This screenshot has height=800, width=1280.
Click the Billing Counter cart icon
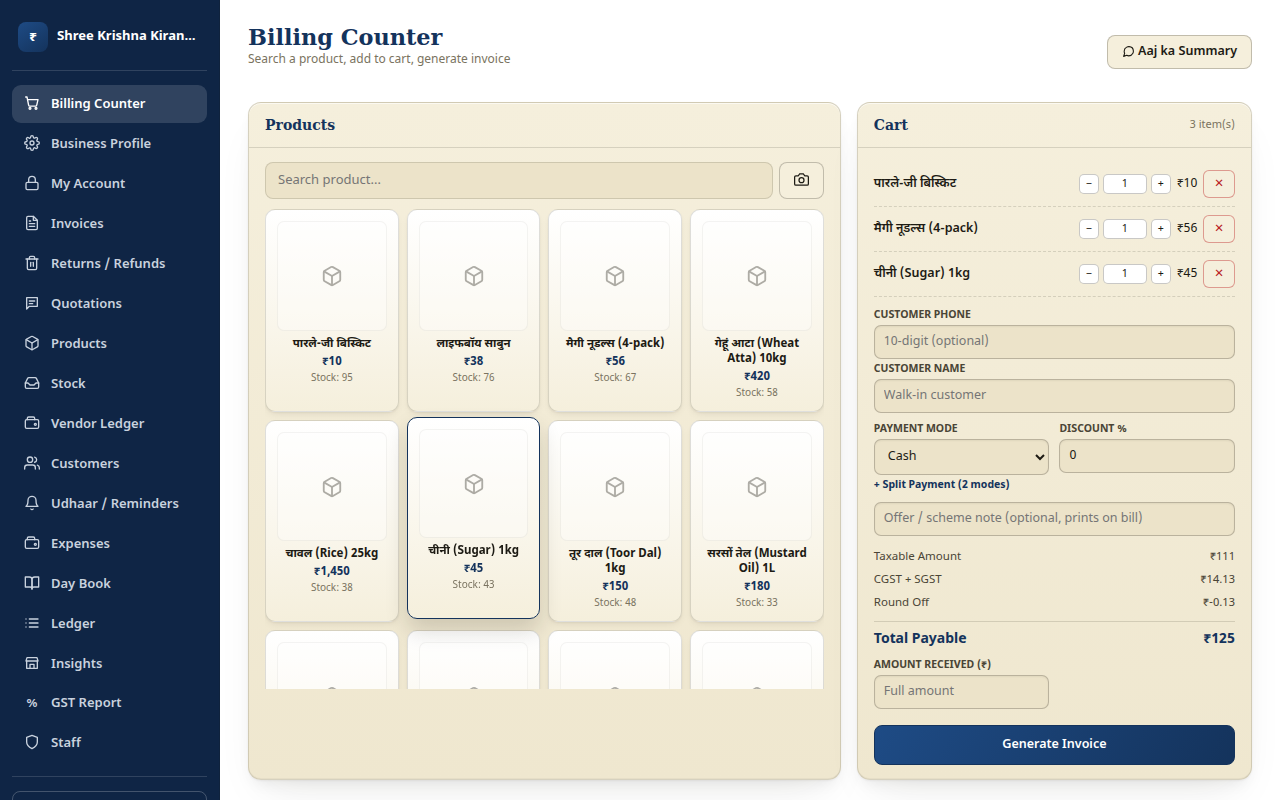[x=32, y=103]
